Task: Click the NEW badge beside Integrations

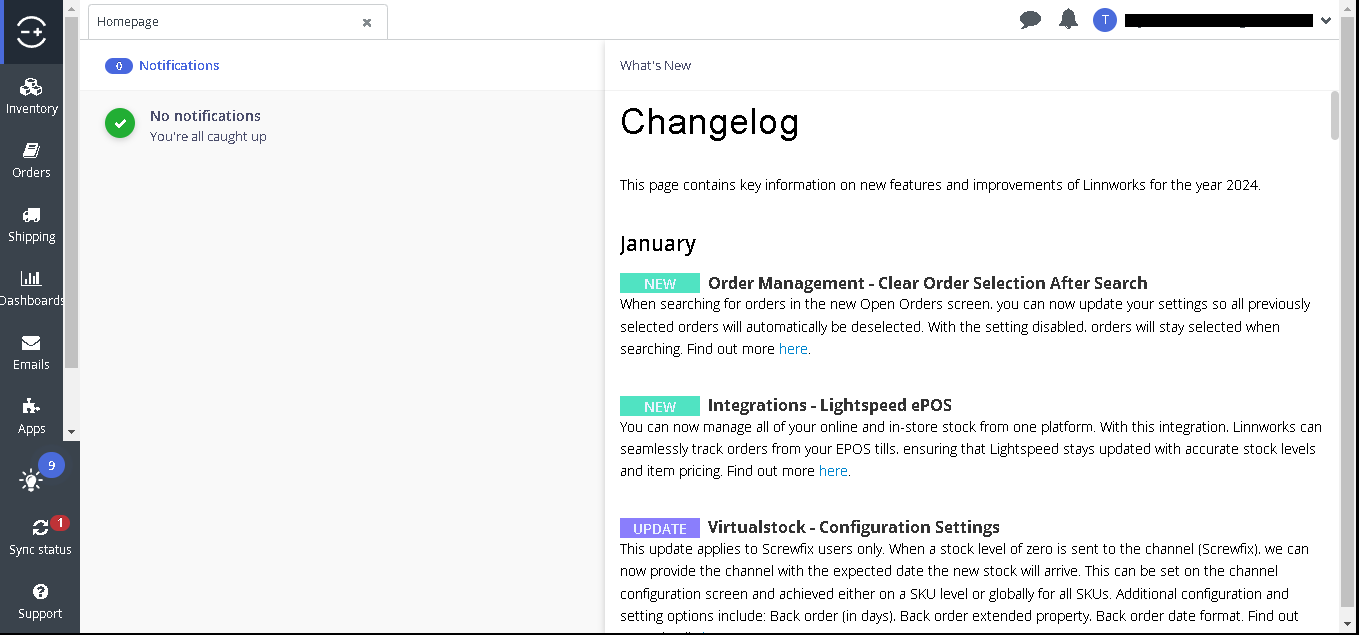Action: [x=660, y=406]
